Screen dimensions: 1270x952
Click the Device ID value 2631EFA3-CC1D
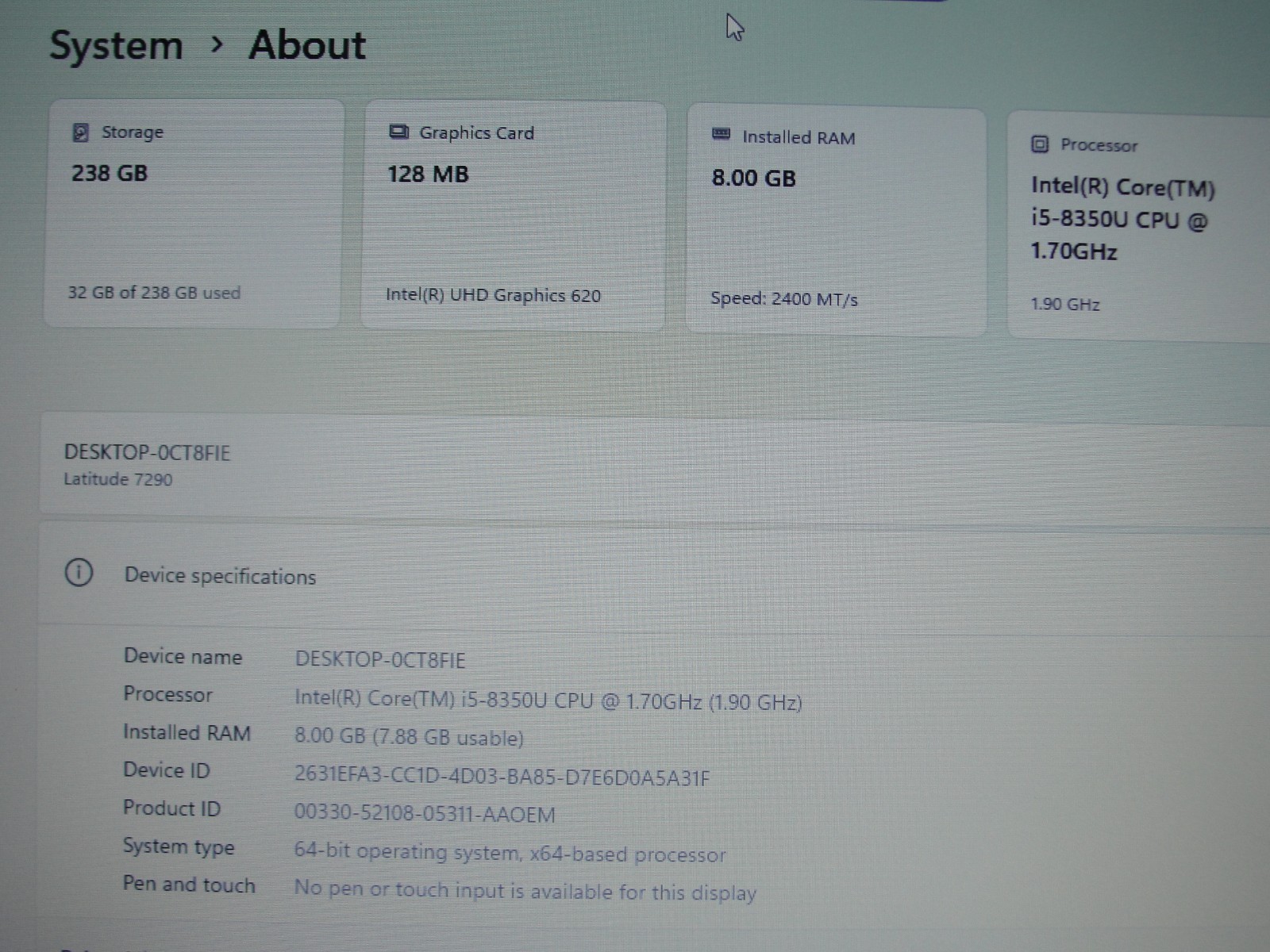(x=502, y=776)
